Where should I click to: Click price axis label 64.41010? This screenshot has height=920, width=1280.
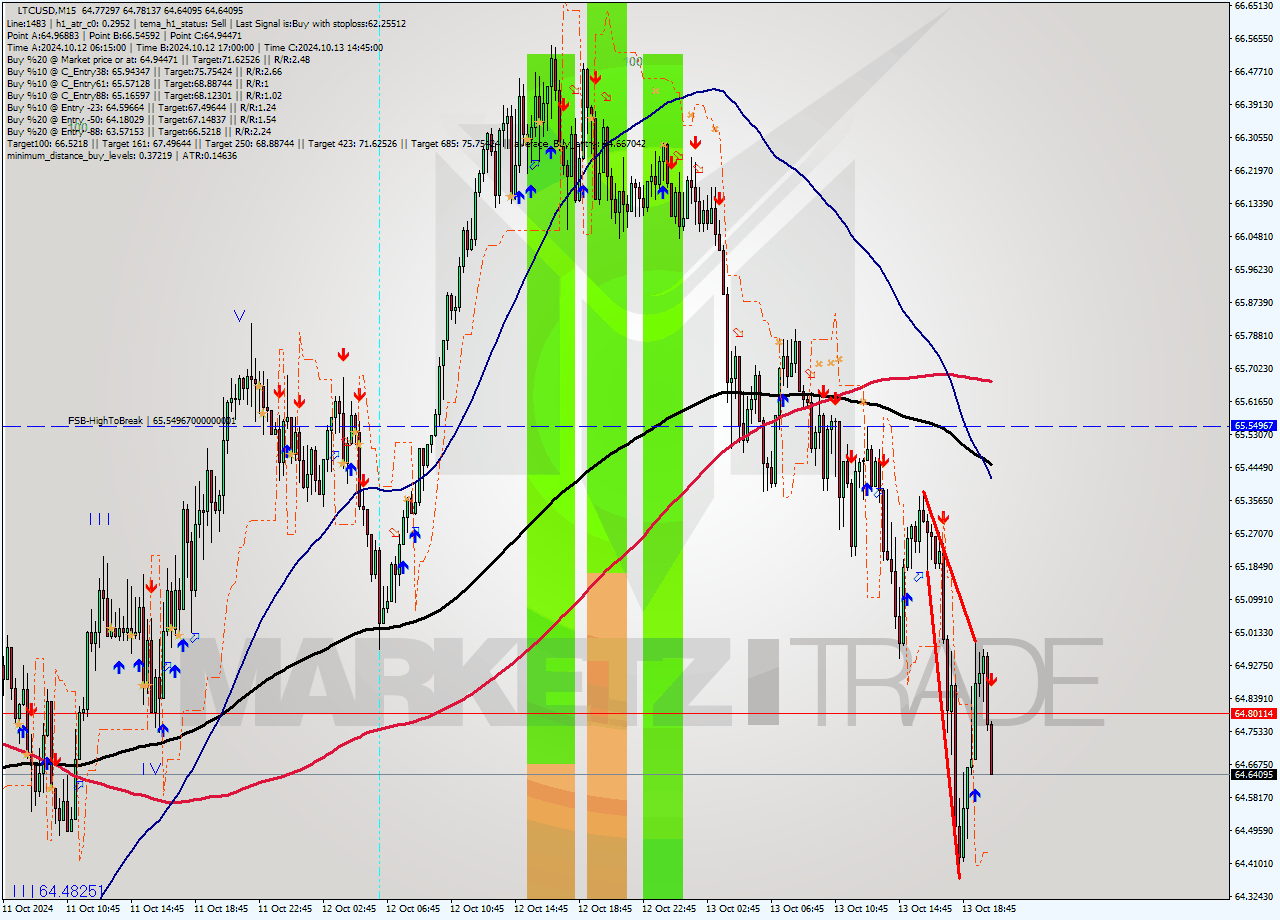pos(1253,863)
